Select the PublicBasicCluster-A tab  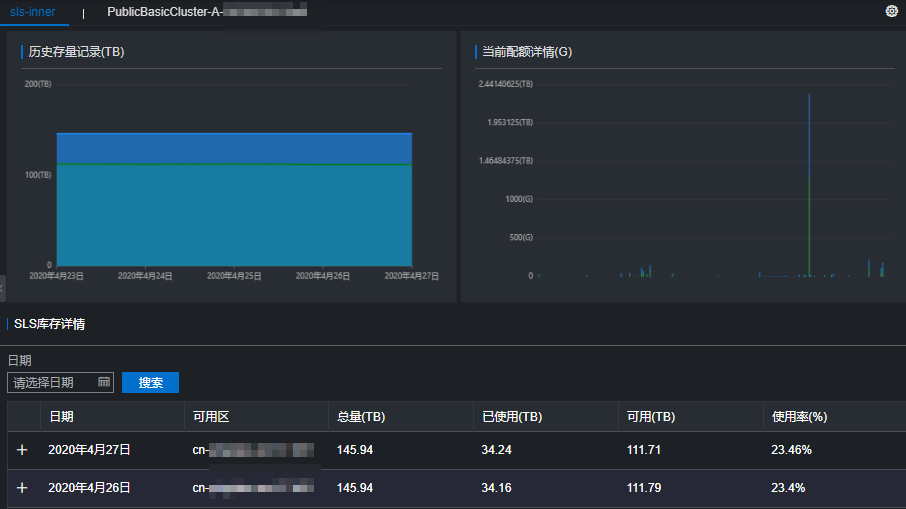click(x=207, y=12)
